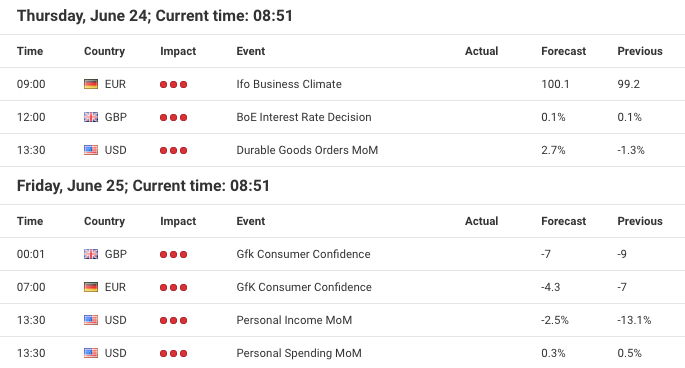The height and width of the screenshot is (368, 685).
Task: Click the Previous column header under Thursday
Action: click(640, 51)
